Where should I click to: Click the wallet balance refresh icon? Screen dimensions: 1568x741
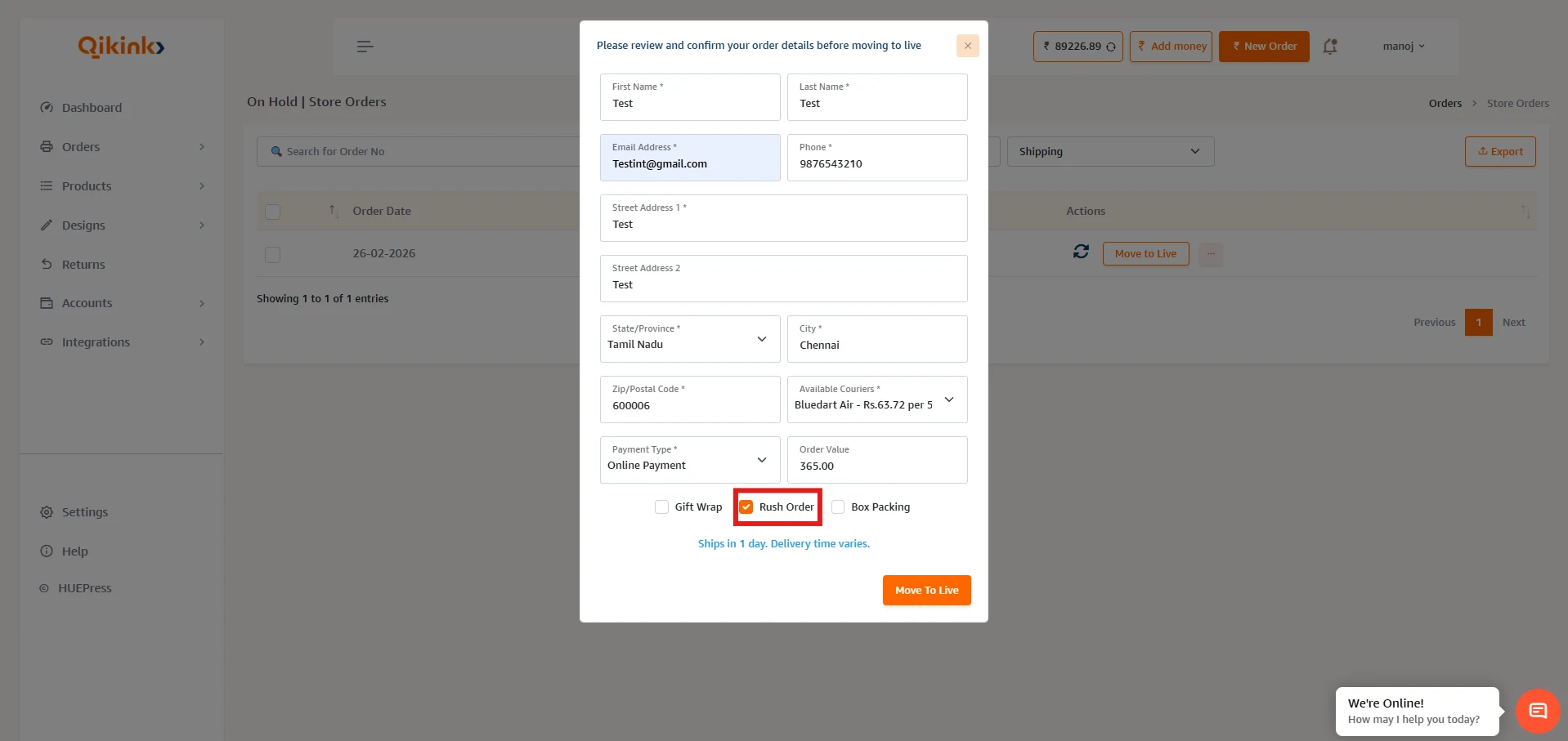point(1111,47)
